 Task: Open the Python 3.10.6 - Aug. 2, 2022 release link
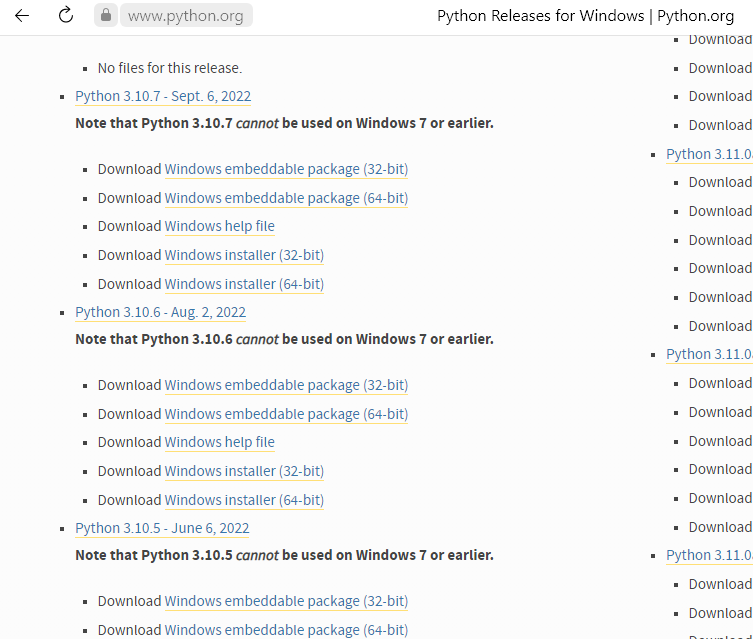pyautogui.click(x=160, y=312)
